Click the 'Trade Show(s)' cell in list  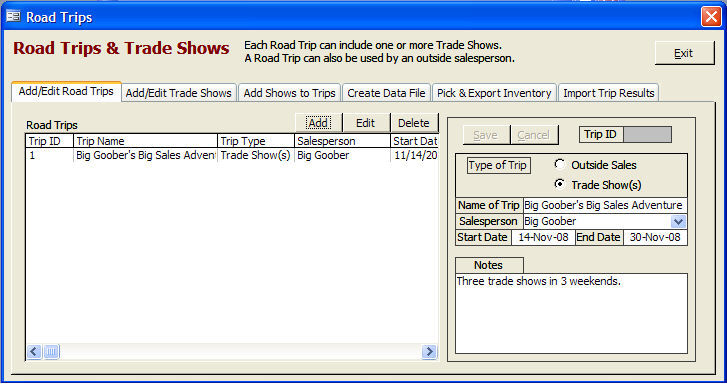[x=255, y=155]
